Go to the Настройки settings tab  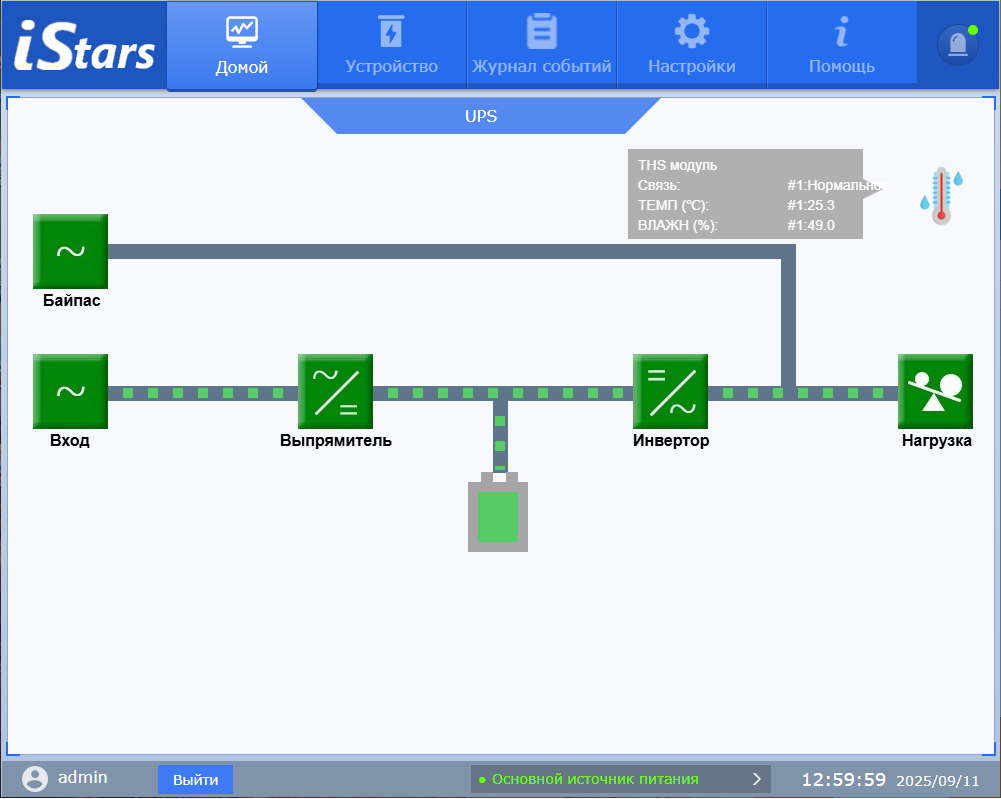coord(692,46)
